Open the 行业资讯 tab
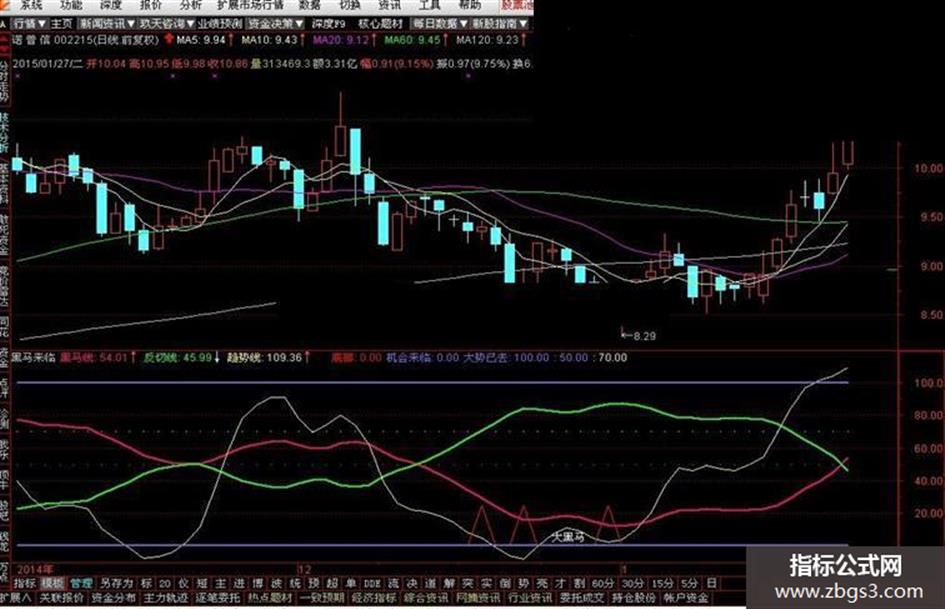Screen dimensions: 945x609 pyautogui.click(x=530, y=598)
